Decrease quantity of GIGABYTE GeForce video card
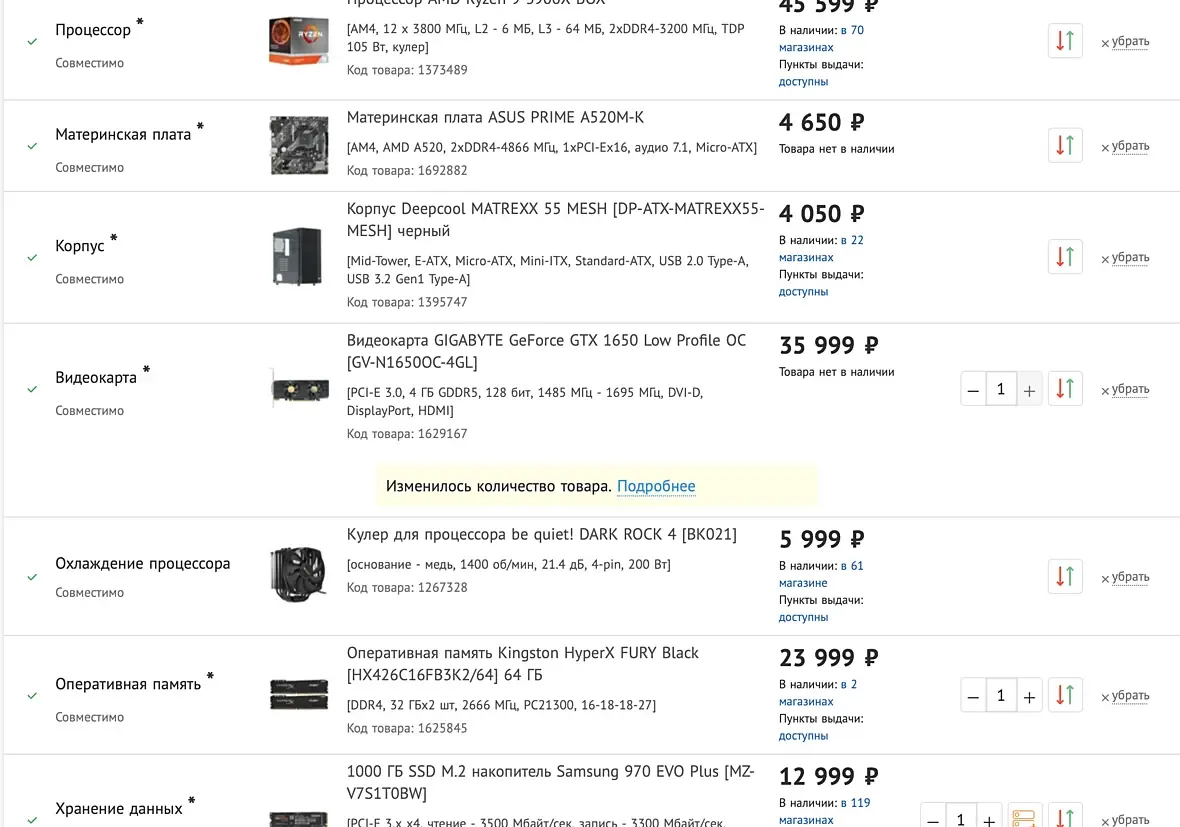 973,389
